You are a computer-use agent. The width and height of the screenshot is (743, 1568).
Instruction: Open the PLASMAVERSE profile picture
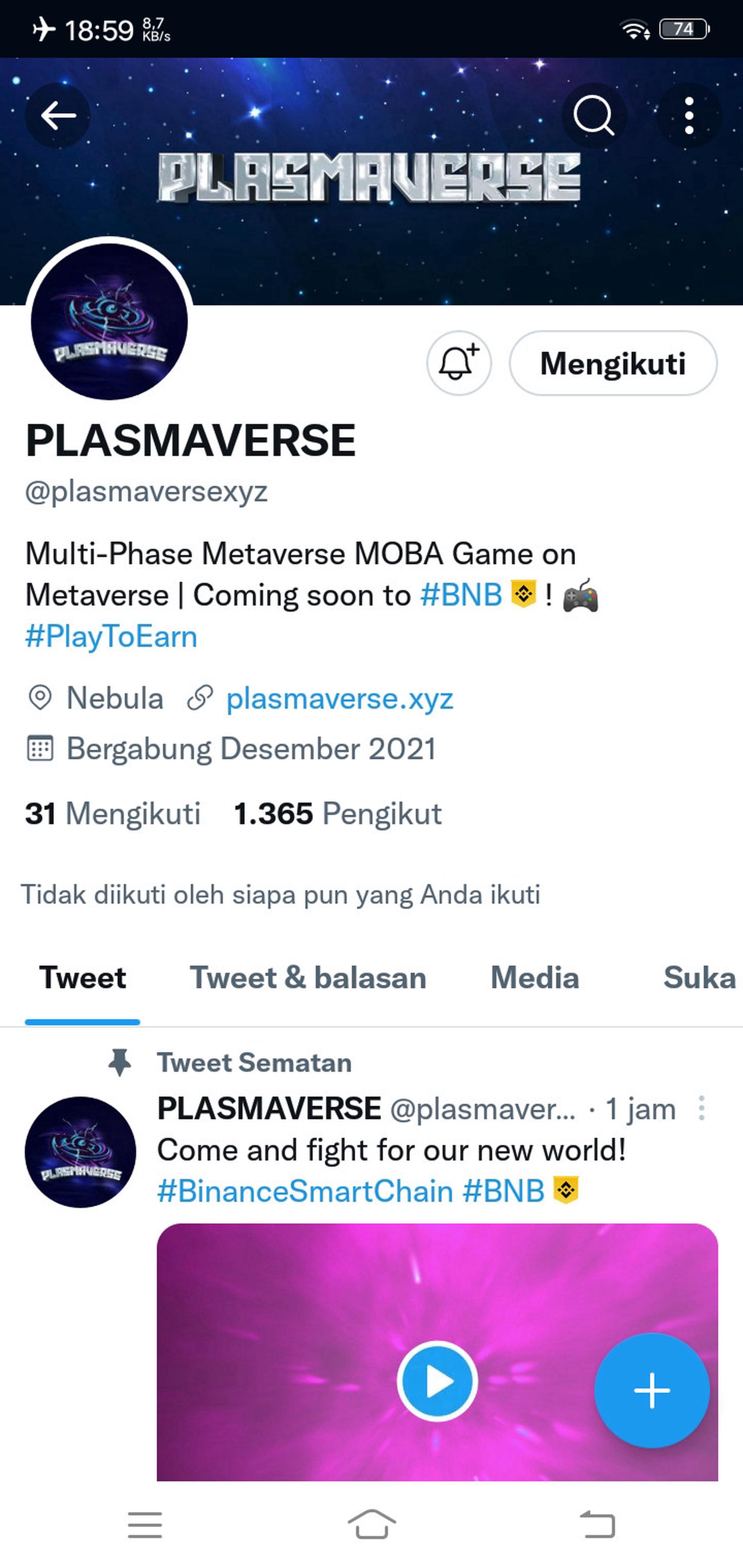(x=109, y=321)
